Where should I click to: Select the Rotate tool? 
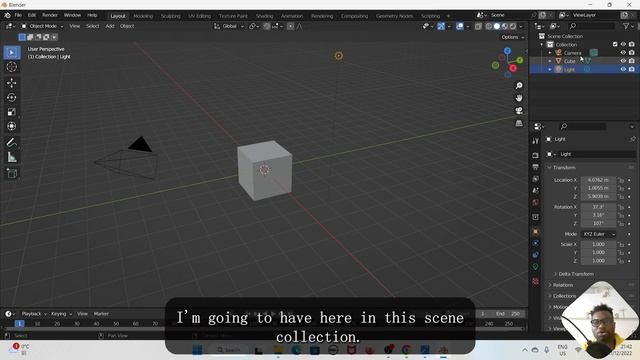(x=11, y=97)
